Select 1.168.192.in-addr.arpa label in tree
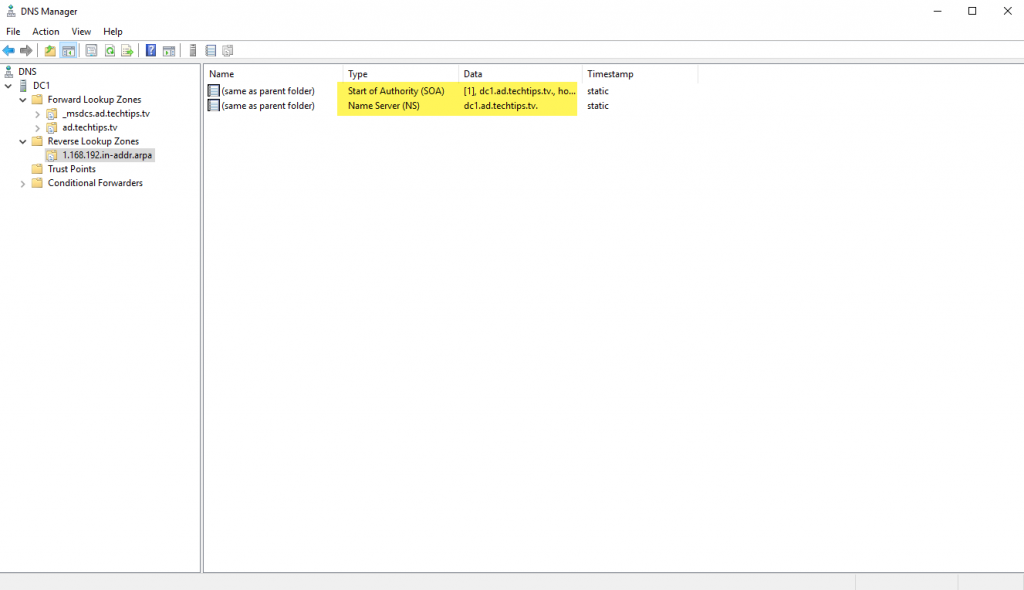 107,156
